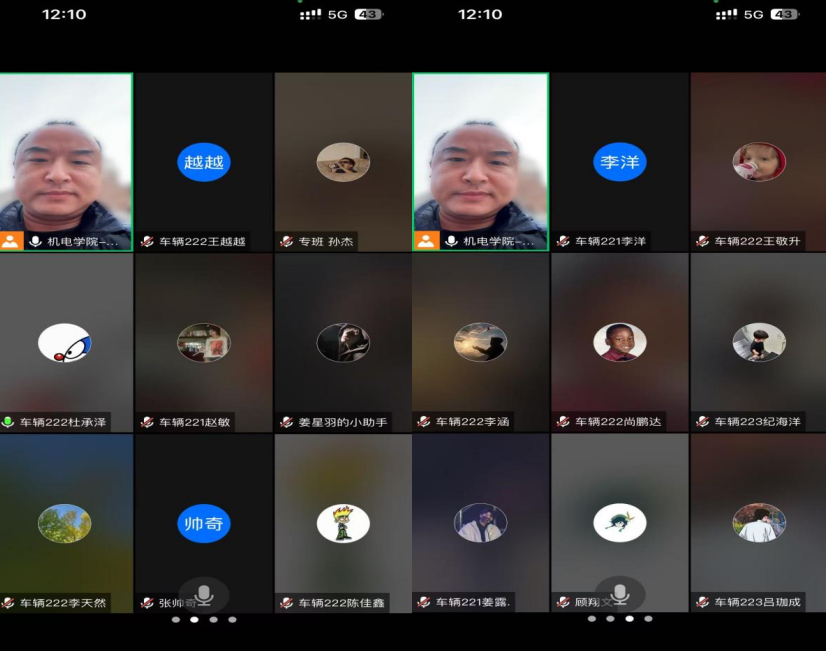826x651 pixels.
Task: Tap the 车辆222李涵 name label
Action: [x=472, y=422]
